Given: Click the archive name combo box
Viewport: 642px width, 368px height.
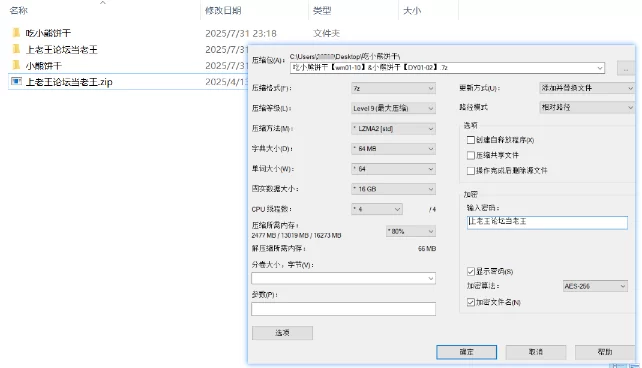Looking at the screenshot, I should (x=447, y=68).
